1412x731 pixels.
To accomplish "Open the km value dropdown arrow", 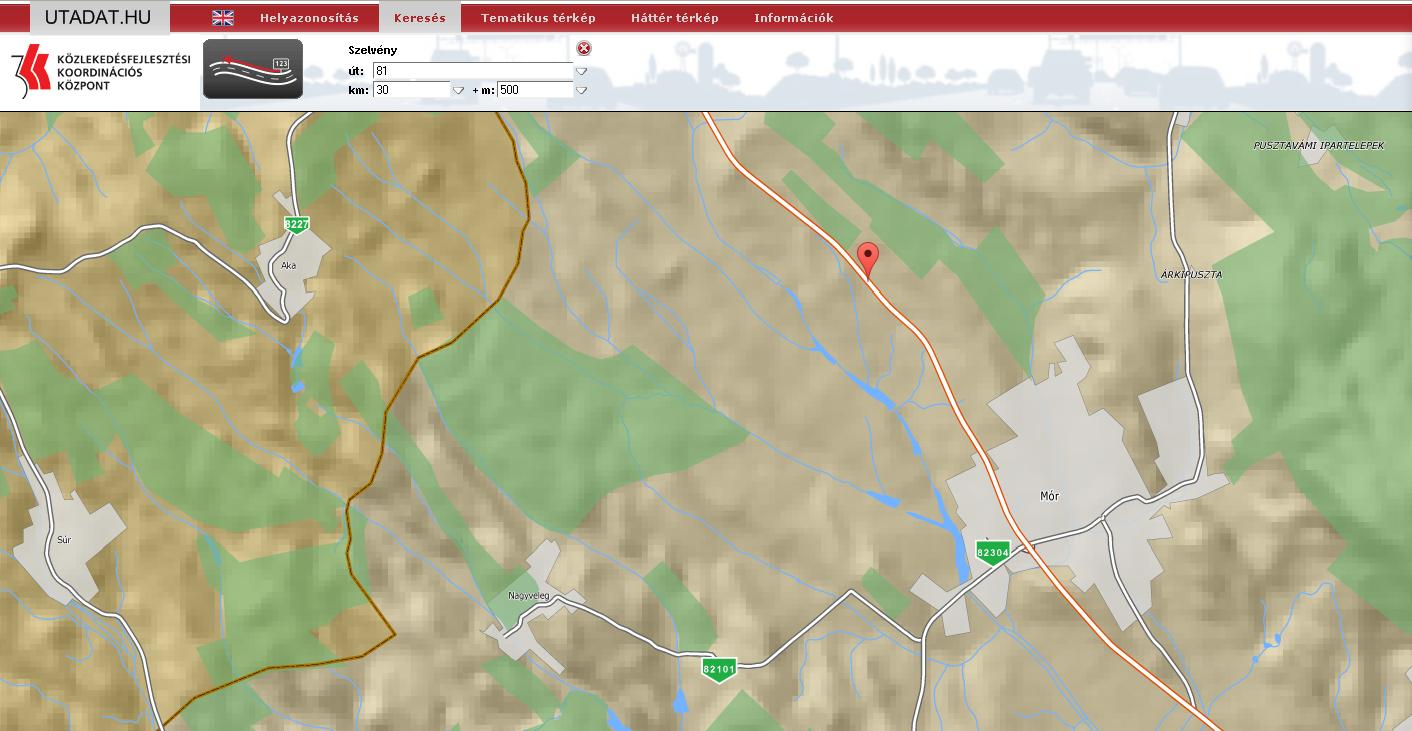I will pyautogui.click(x=458, y=90).
